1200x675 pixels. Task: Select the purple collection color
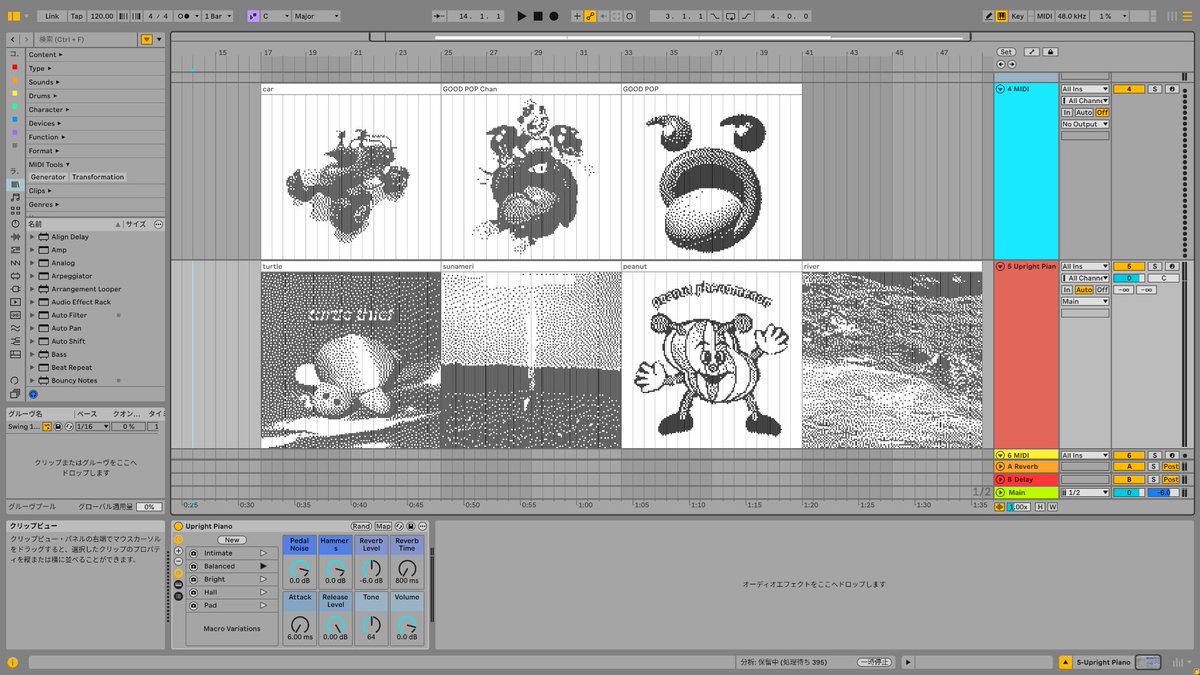point(14,132)
